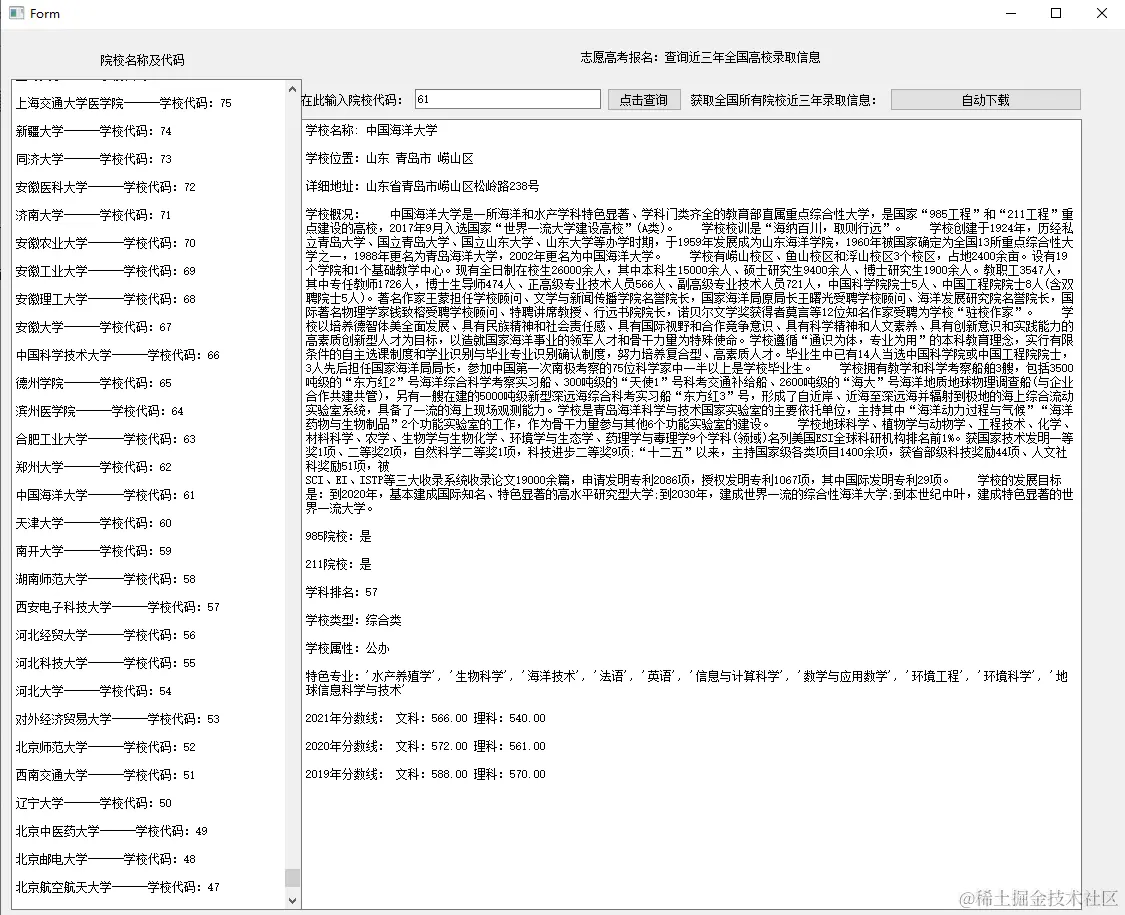The height and width of the screenshot is (915, 1125).
Task: Select 西安电子科技大学 code 57 row
Action: pos(118,607)
